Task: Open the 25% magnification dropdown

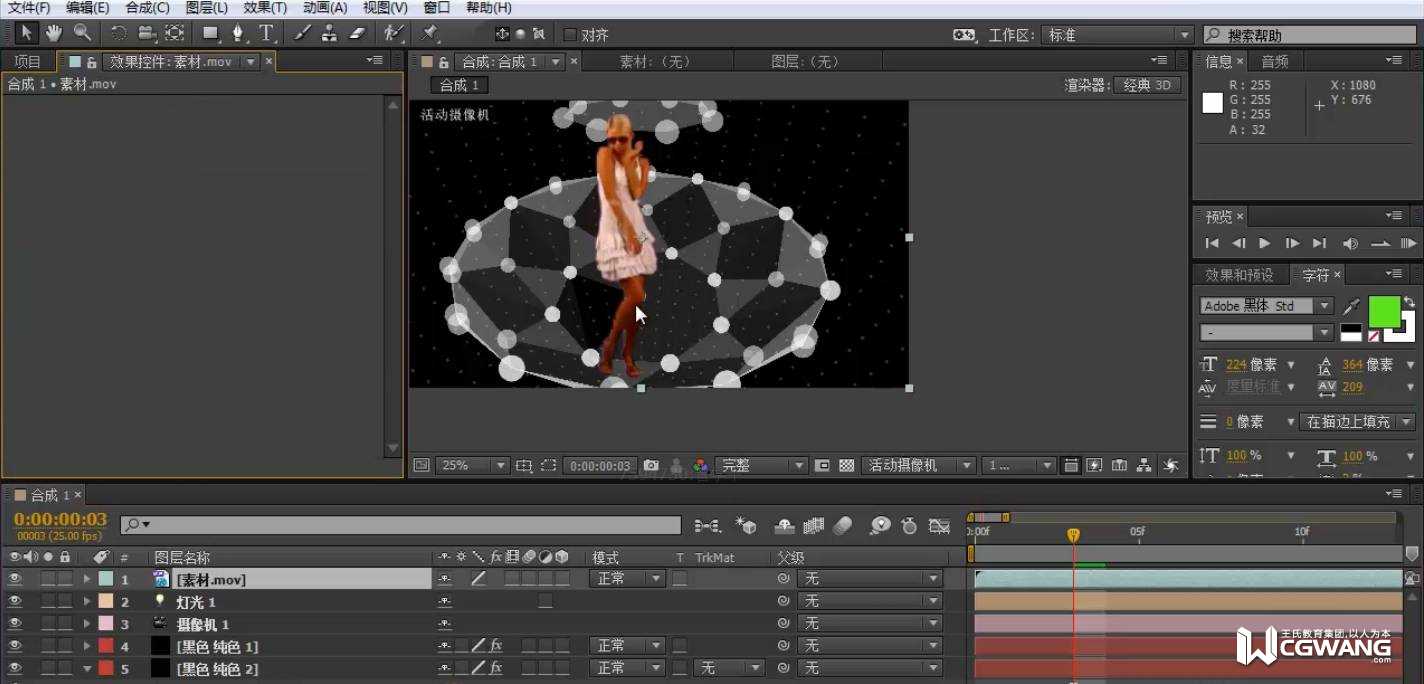Action: coord(473,466)
